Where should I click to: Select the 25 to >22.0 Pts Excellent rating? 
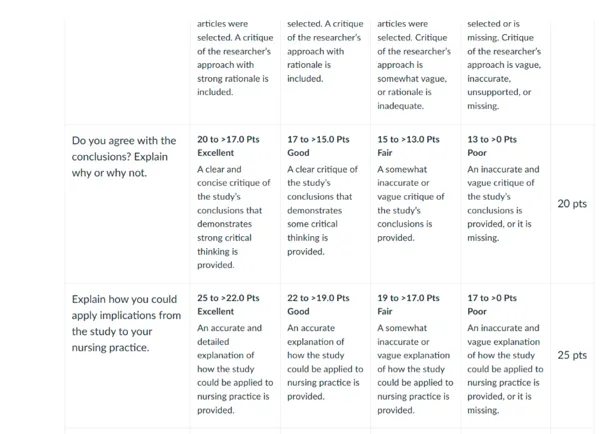point(232,304)
